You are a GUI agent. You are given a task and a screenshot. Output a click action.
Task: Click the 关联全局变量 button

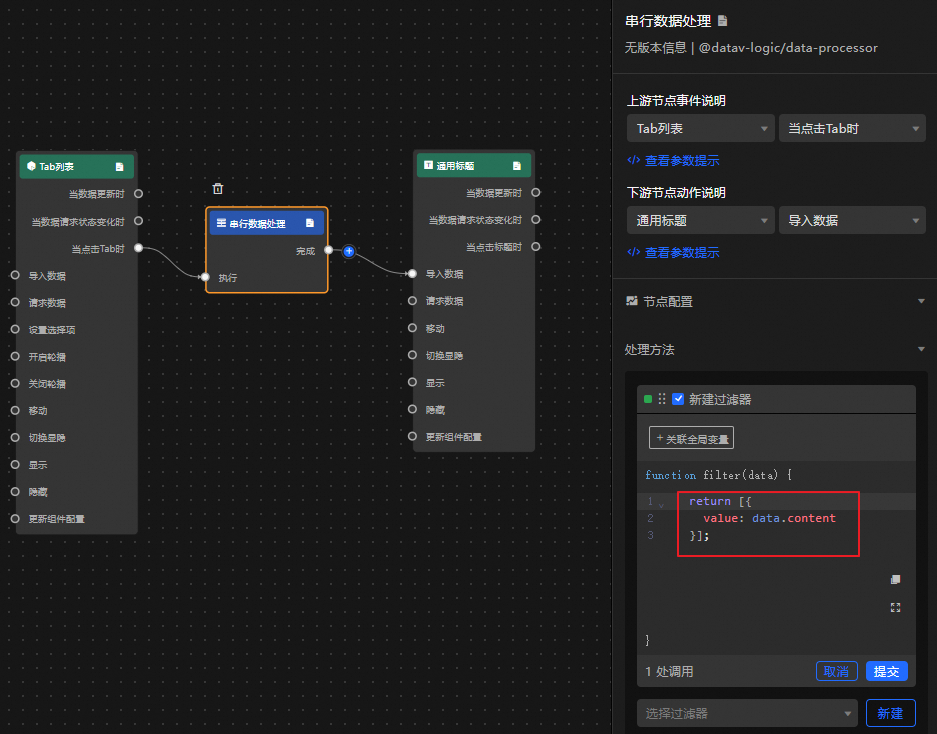click(x=691, y=438)
